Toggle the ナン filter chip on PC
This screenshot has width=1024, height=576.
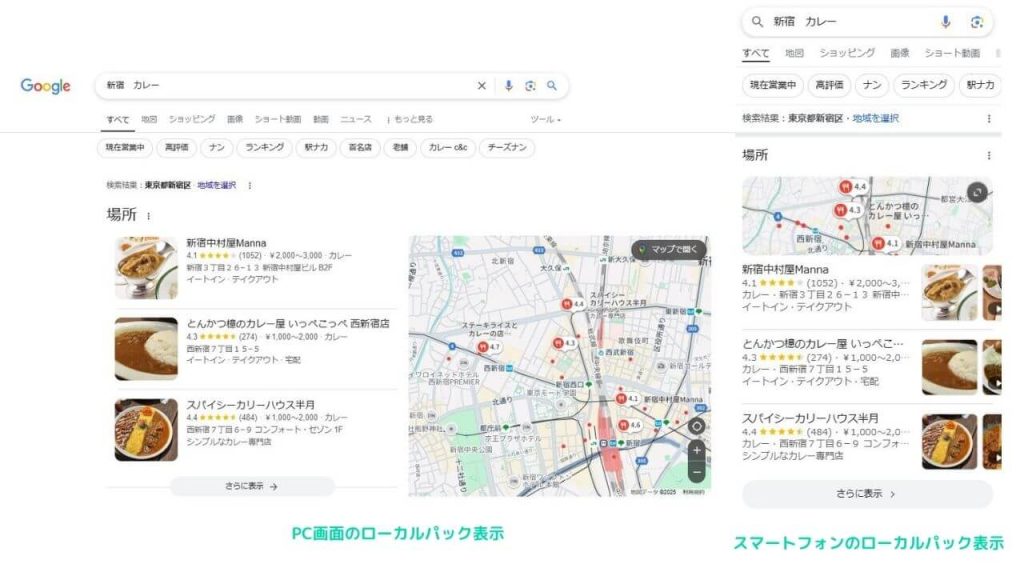(217, 148)
